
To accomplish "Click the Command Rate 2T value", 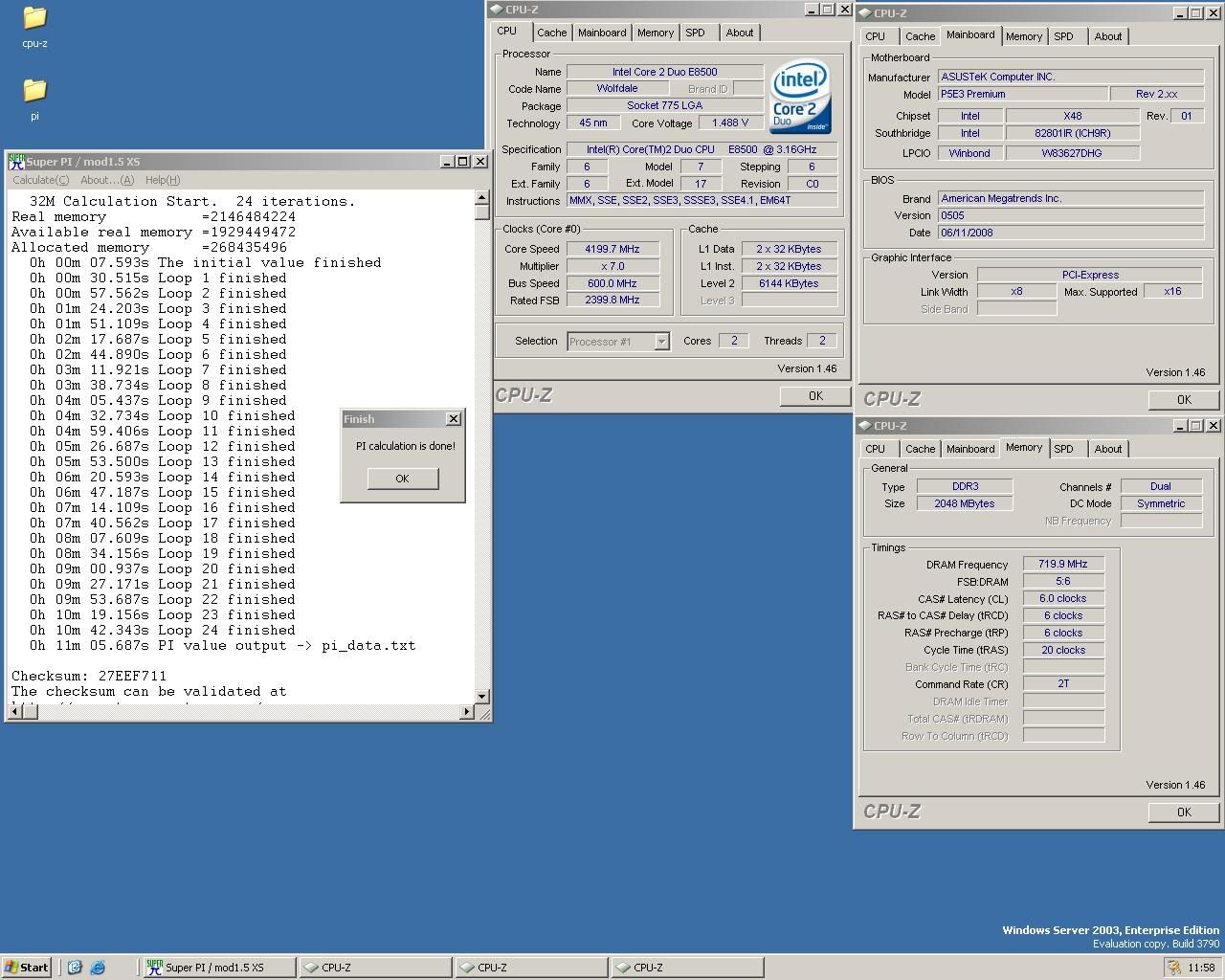I will [x=1063, y=684].
